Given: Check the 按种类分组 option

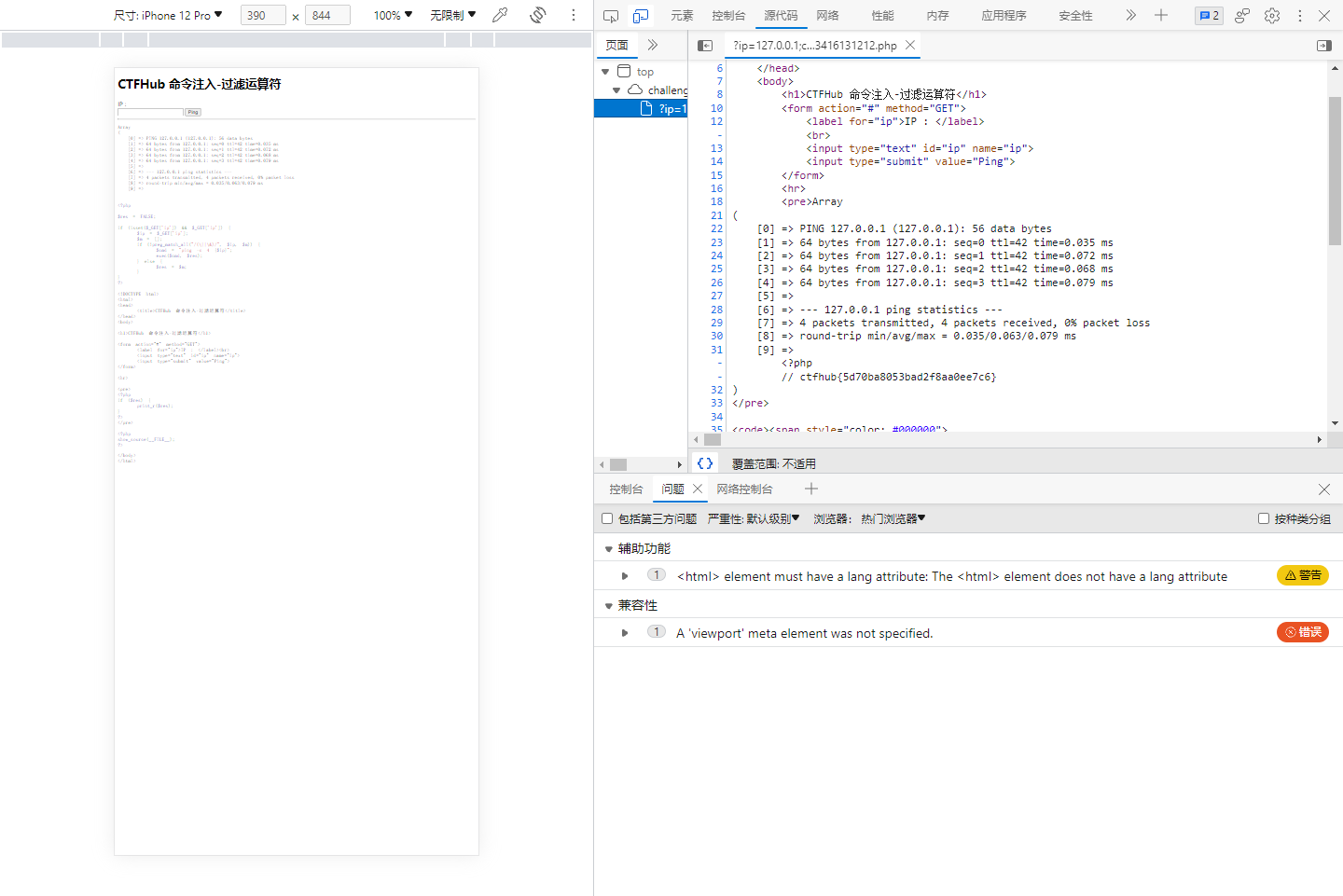Looking at the screenshot, I should (x=1264, y=518).
